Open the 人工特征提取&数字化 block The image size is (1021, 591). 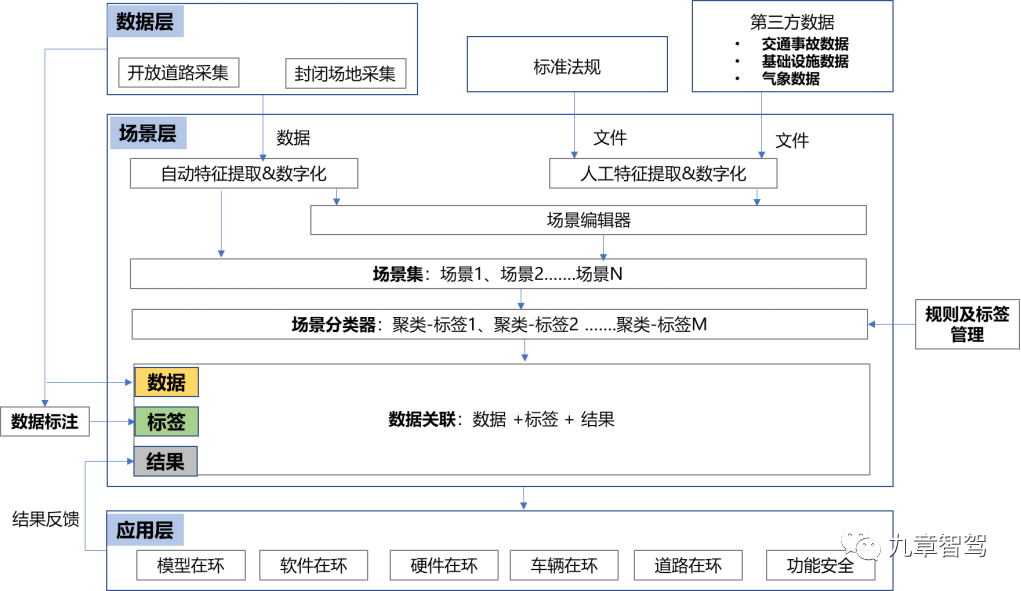(663, 173)
